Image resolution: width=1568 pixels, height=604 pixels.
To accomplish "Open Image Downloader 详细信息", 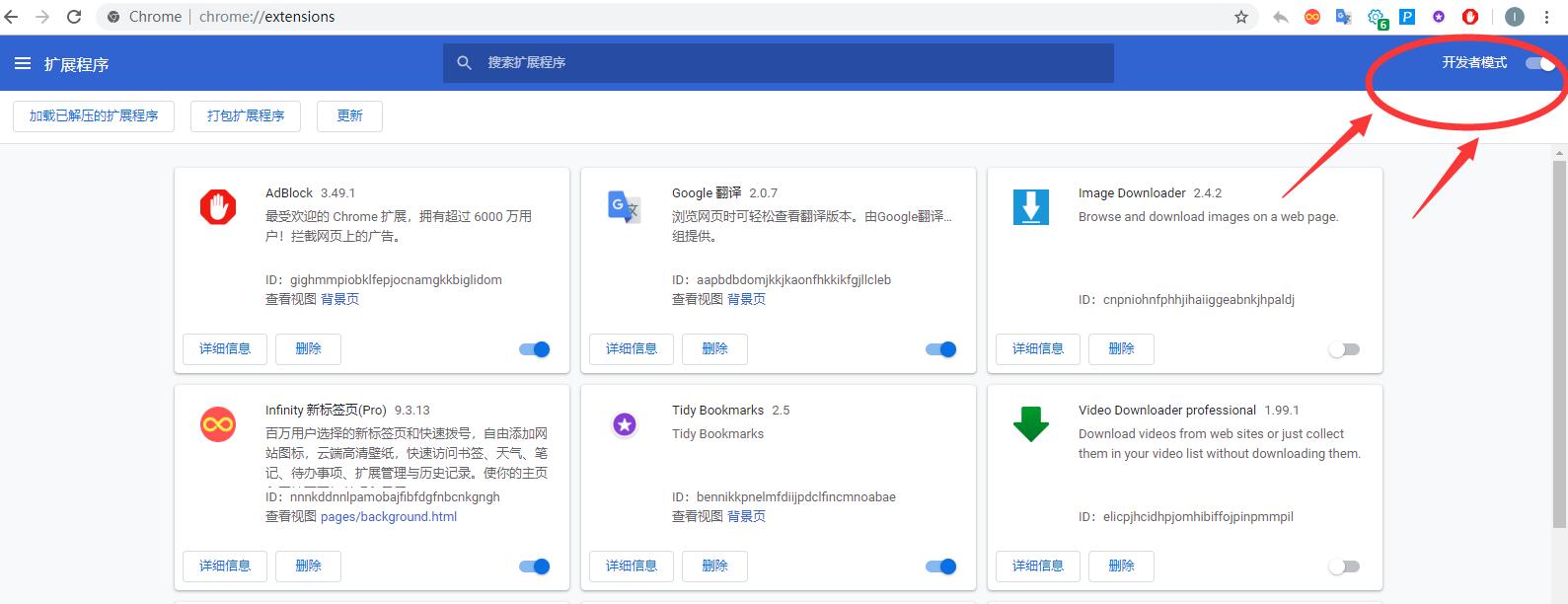I will 1038,349.
